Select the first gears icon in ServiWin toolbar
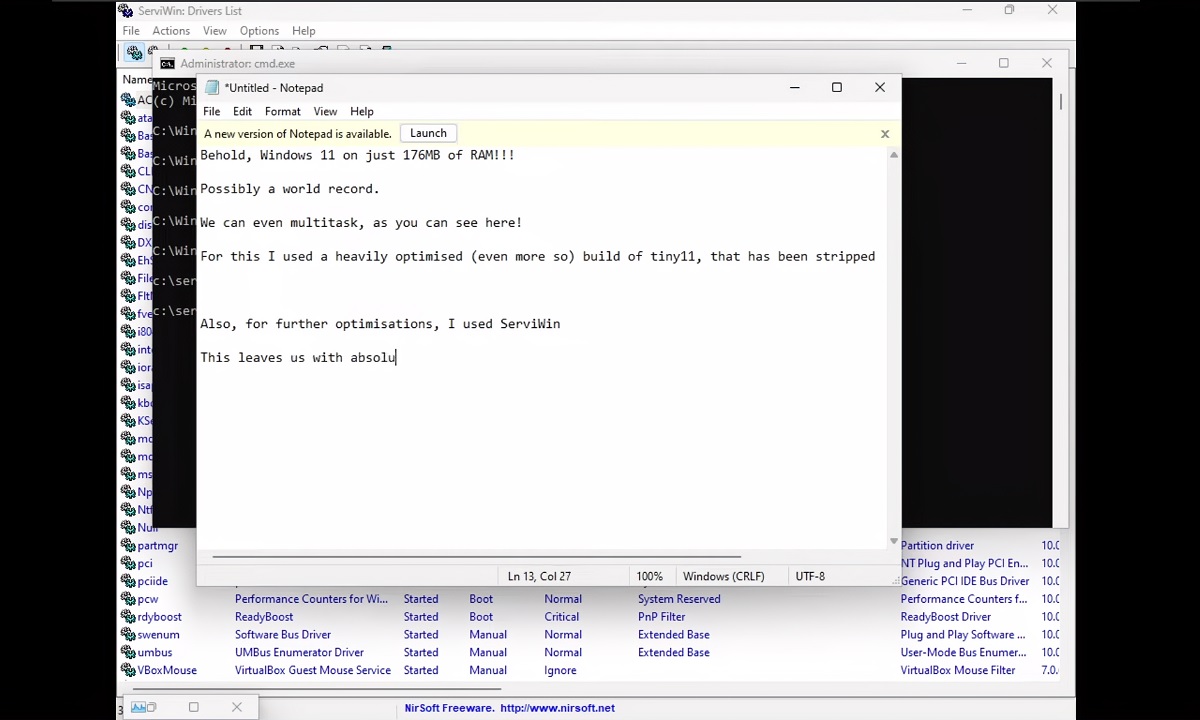Image resolution: width=1200 pixels, height=720 pixels. point(134,52)
